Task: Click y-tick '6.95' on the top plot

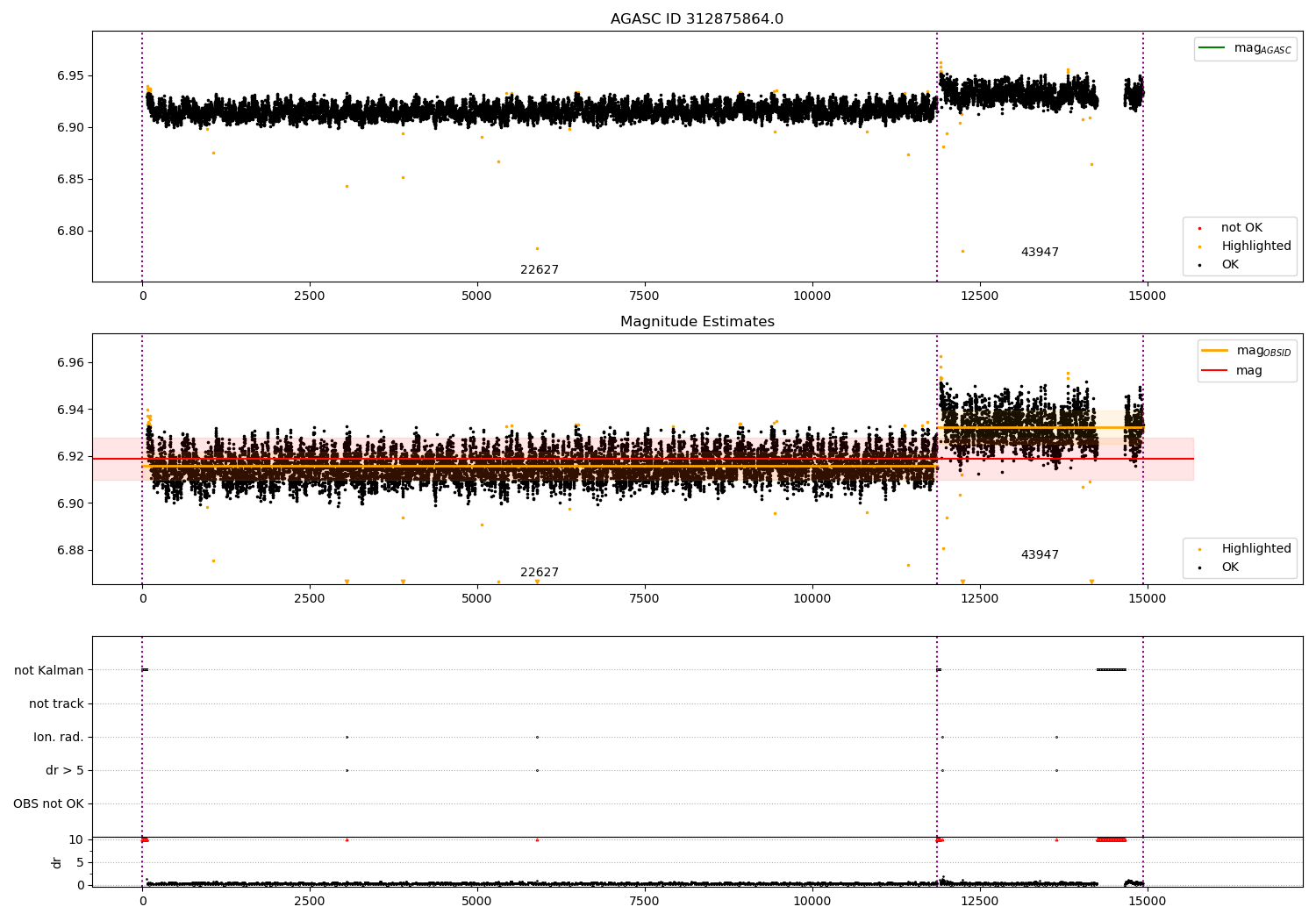Action: 70,76
